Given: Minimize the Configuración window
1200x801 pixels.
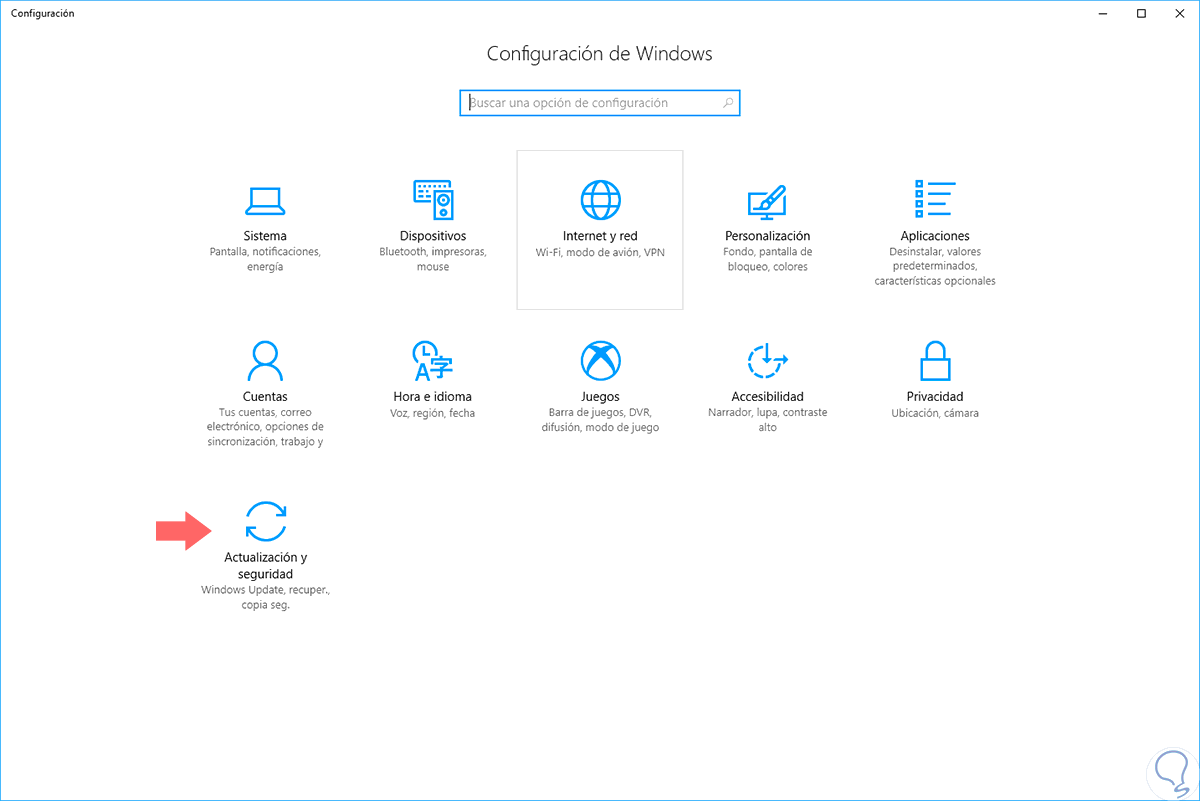Looking at the screenshot, I should pyautogui.click(x=1103, y=14).
